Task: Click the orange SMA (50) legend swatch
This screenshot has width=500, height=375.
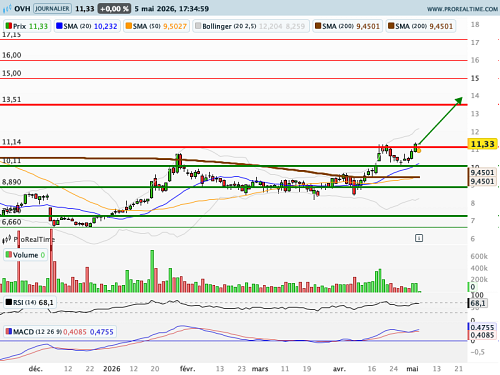Action: coord(129,26)
